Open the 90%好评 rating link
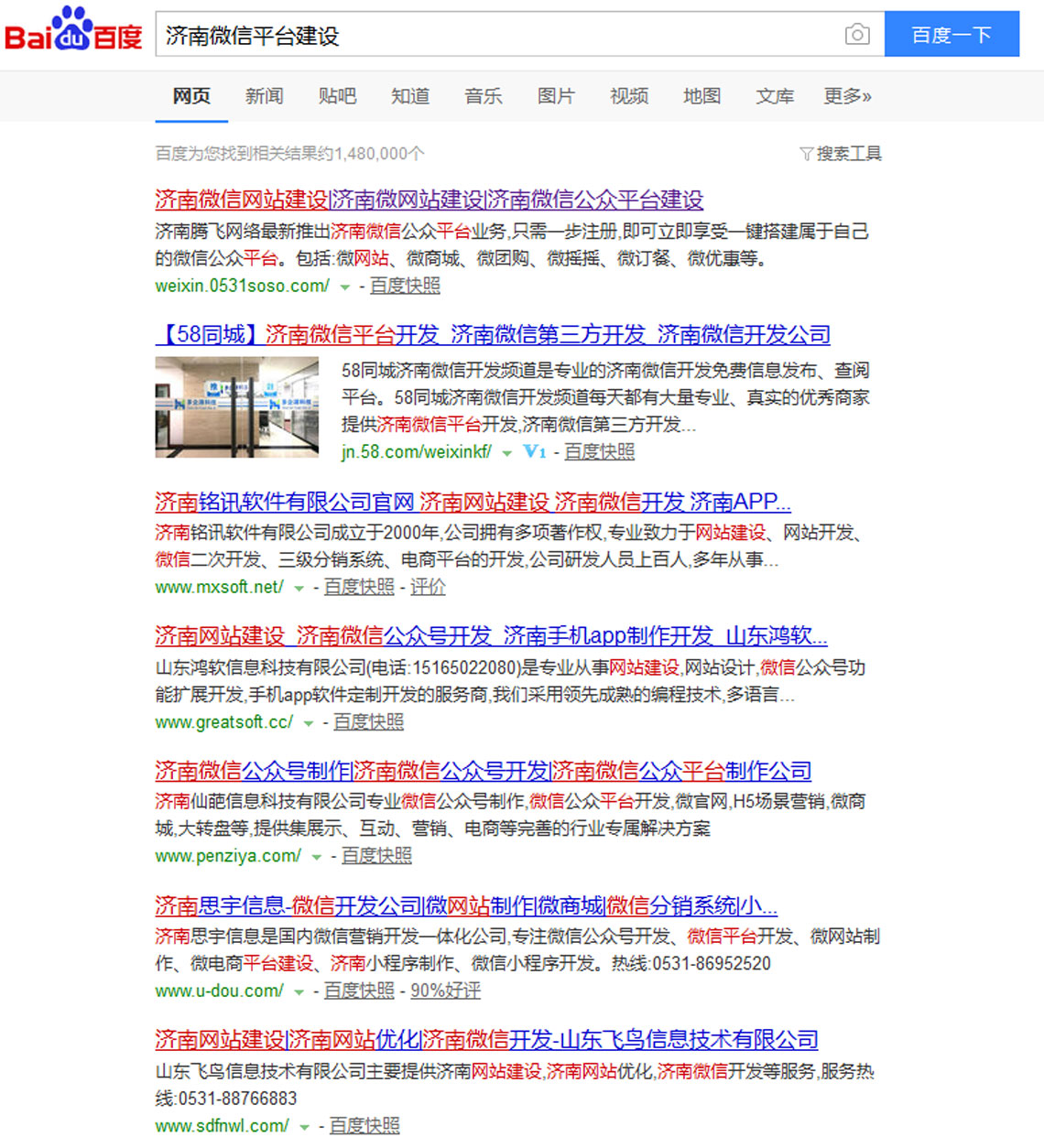1044x1148 pixels. tap(445, 991)
